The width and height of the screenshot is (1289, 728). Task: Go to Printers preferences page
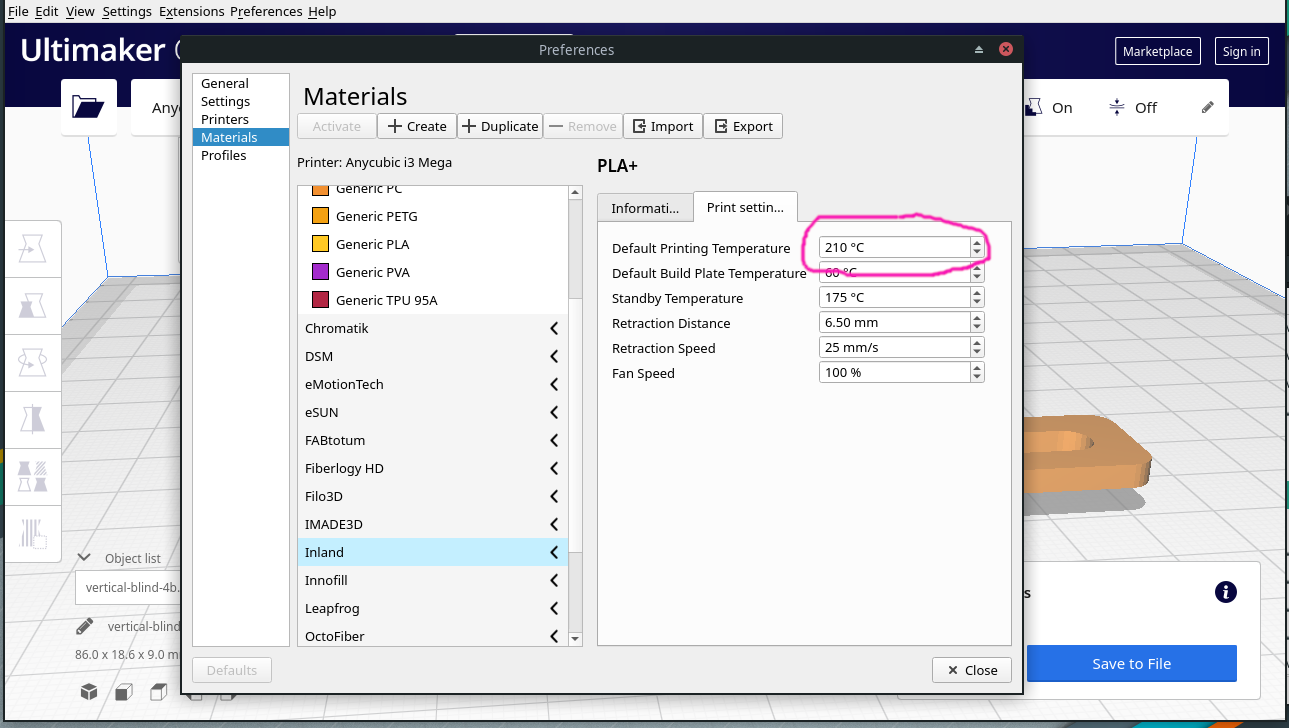tap(240, 119)
